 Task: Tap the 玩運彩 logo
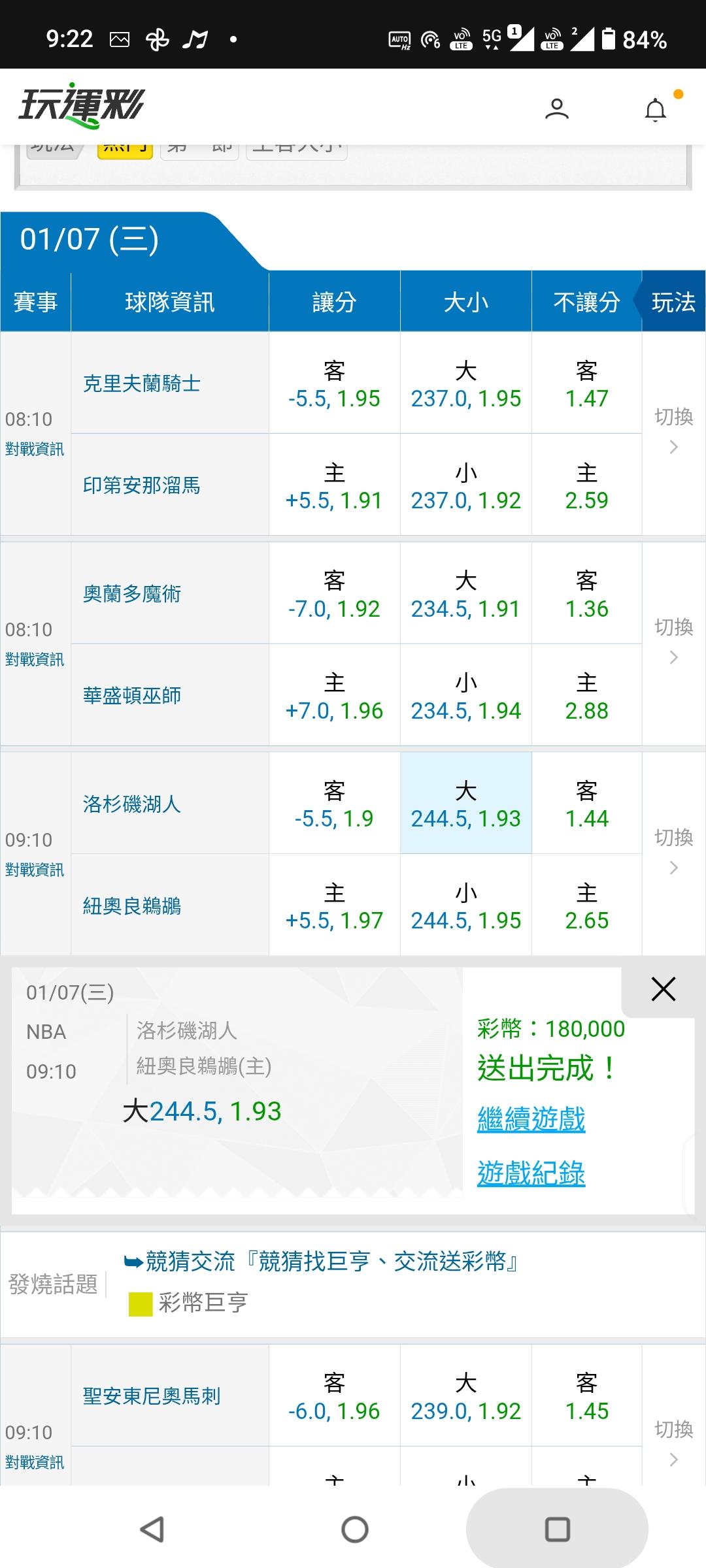pyautogui.click(x=82, y=106)
